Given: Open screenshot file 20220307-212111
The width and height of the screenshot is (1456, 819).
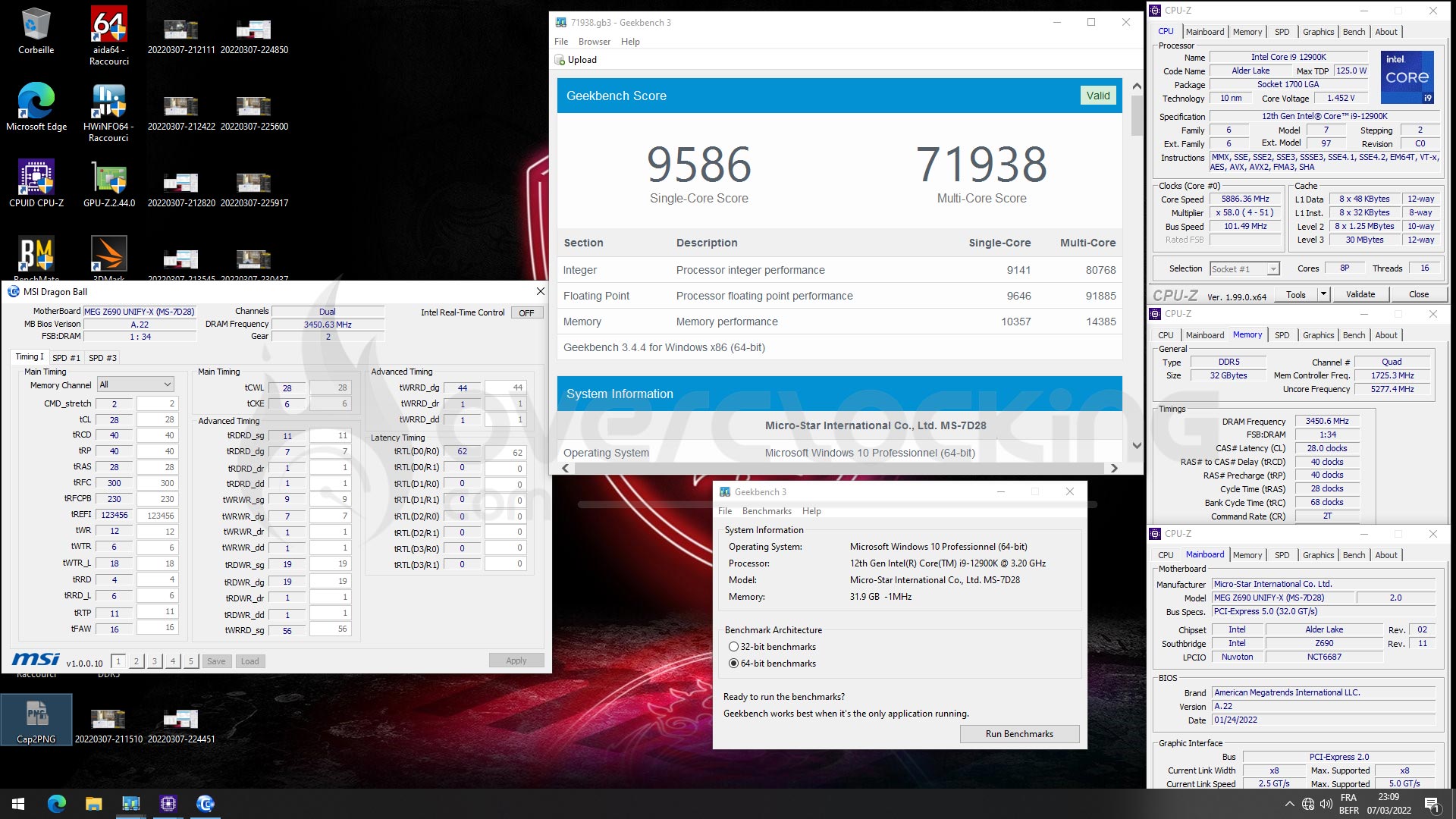Looking at the screenshot, I should [181, 36].
